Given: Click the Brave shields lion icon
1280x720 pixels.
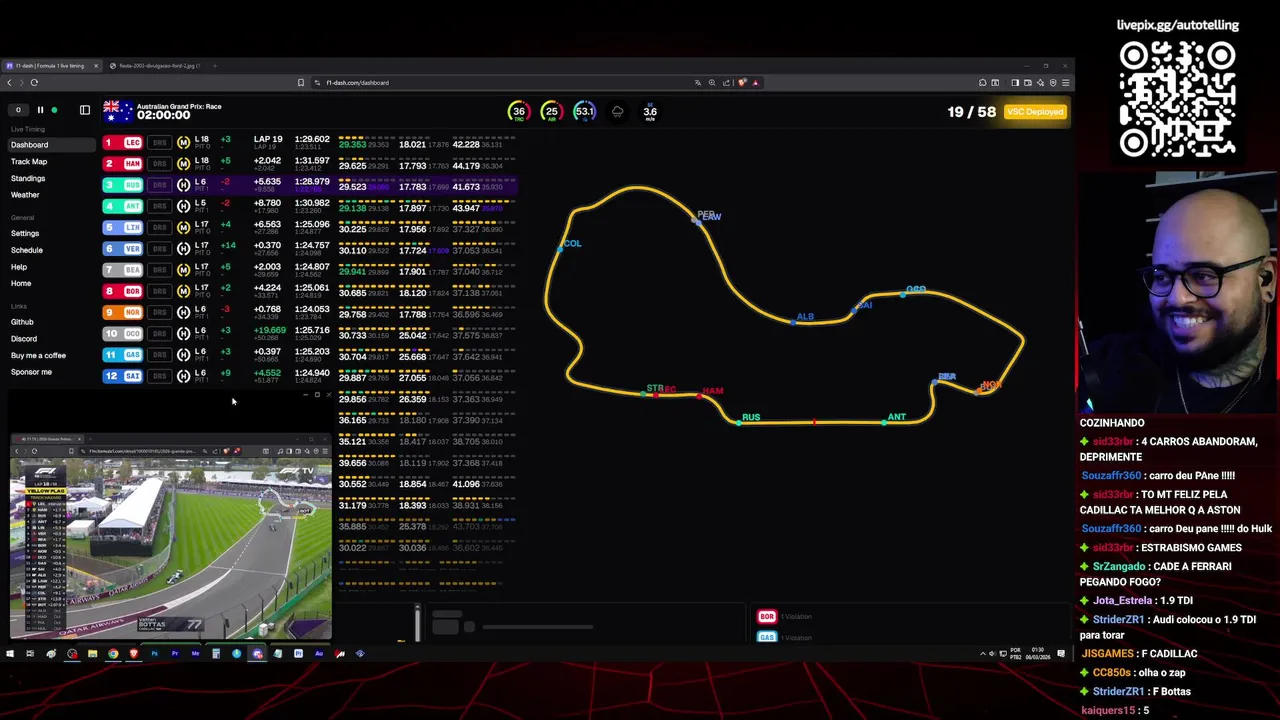Looking at the screenshot, I should coord(742,83).
